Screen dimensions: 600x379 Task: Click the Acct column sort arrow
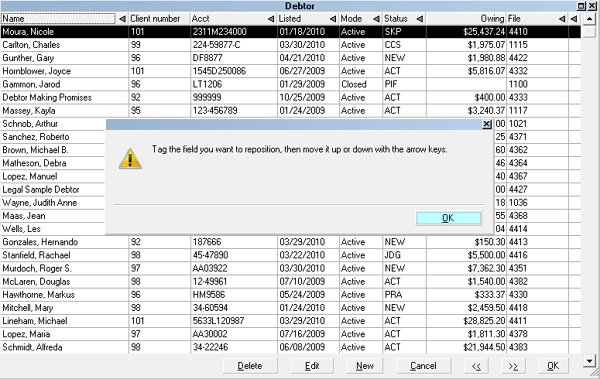[271, 19]
